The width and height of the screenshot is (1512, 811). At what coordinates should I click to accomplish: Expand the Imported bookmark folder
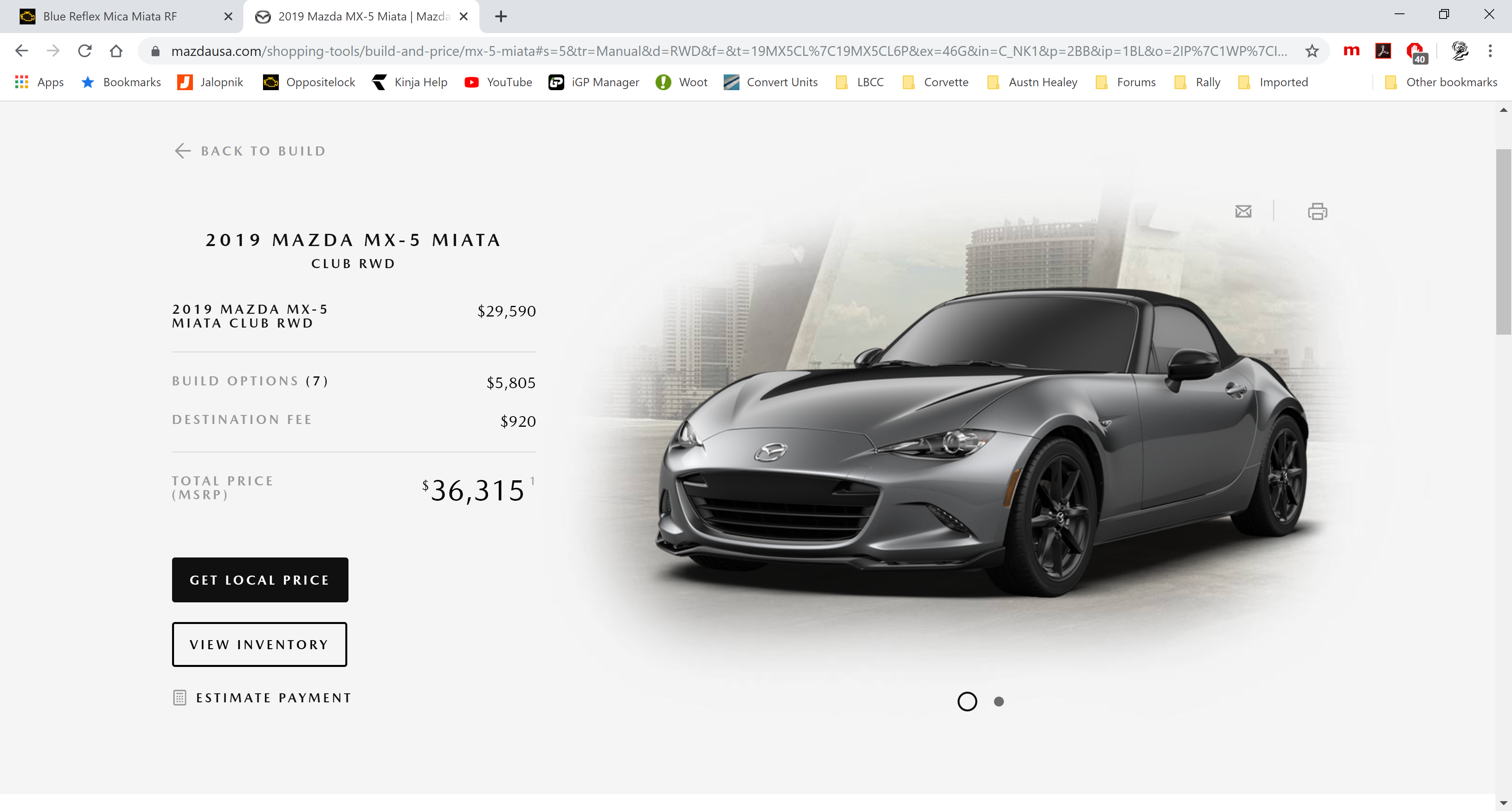tap(1273, 82)
